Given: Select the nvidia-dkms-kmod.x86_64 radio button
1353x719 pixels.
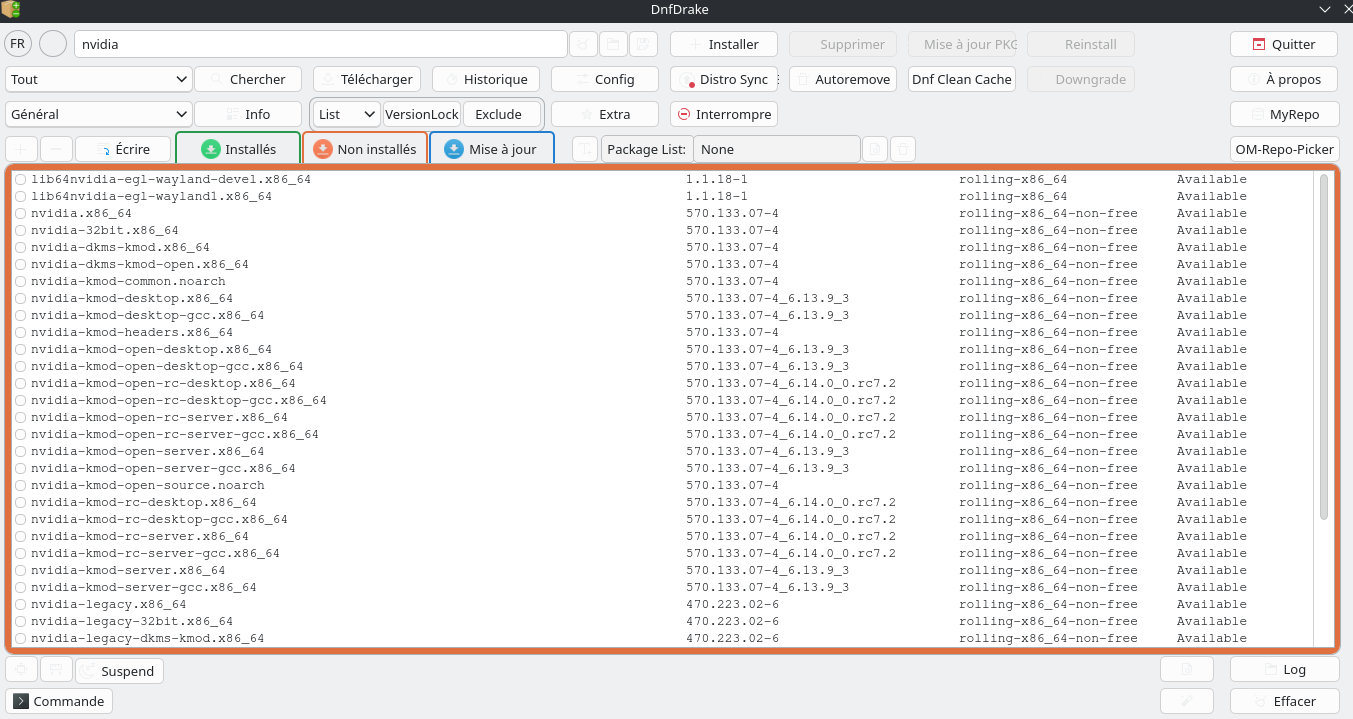Looking at the screenshot, I should pyautogui.click(x=20, y=247).
